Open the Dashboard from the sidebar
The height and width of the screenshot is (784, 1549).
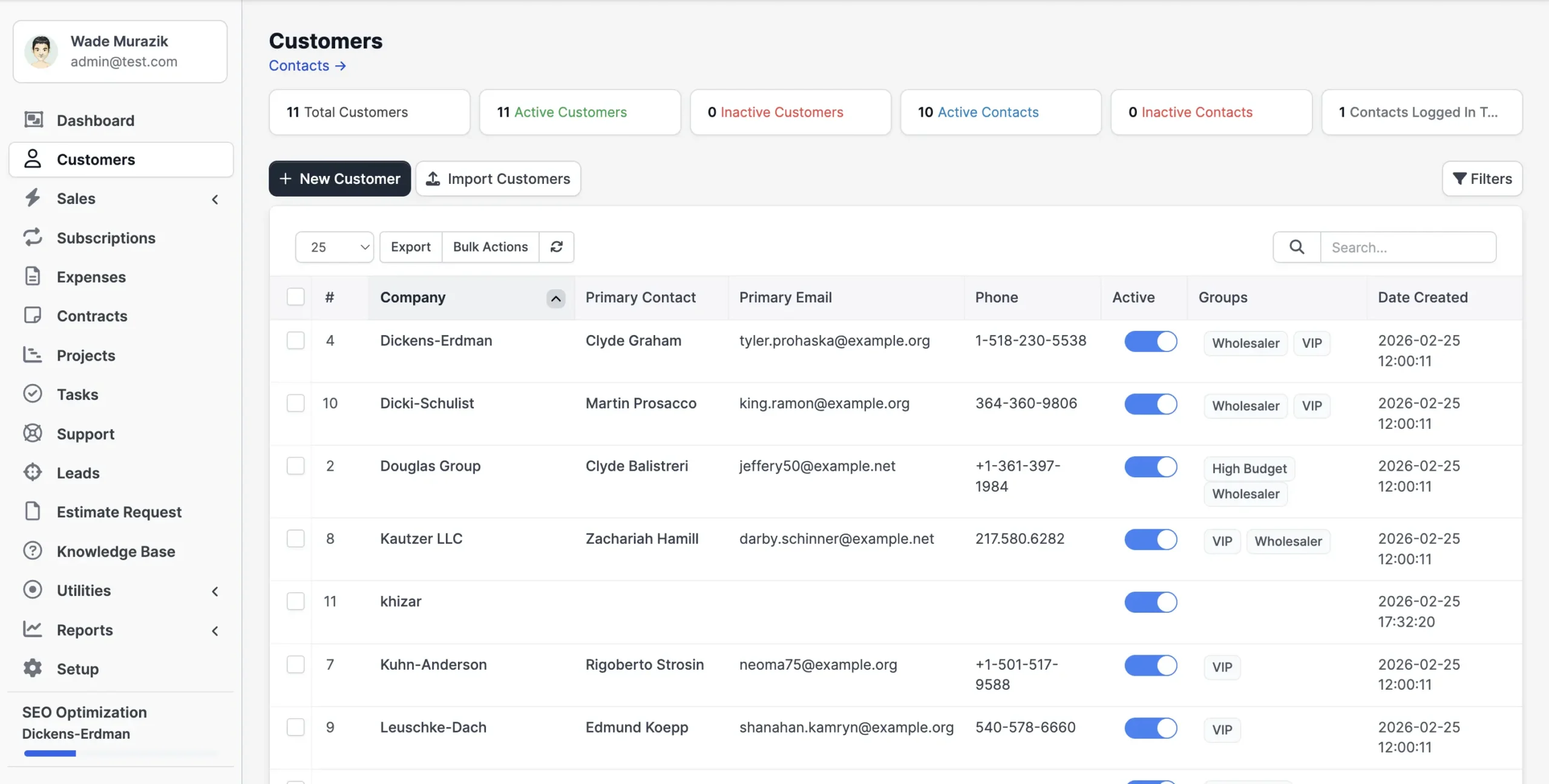coord(96,120)
